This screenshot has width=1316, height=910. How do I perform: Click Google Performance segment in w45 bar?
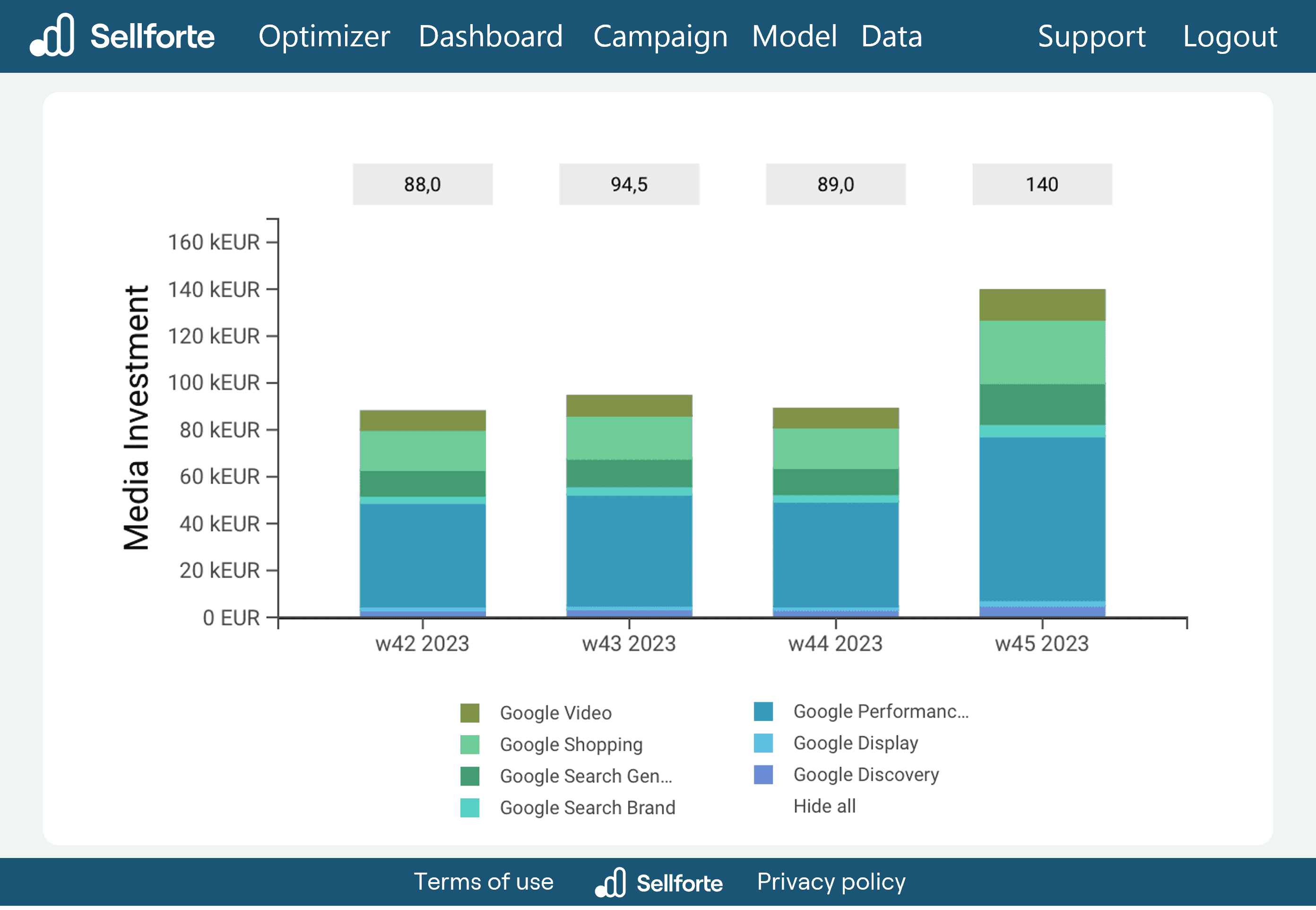(x=1042, y=519)
